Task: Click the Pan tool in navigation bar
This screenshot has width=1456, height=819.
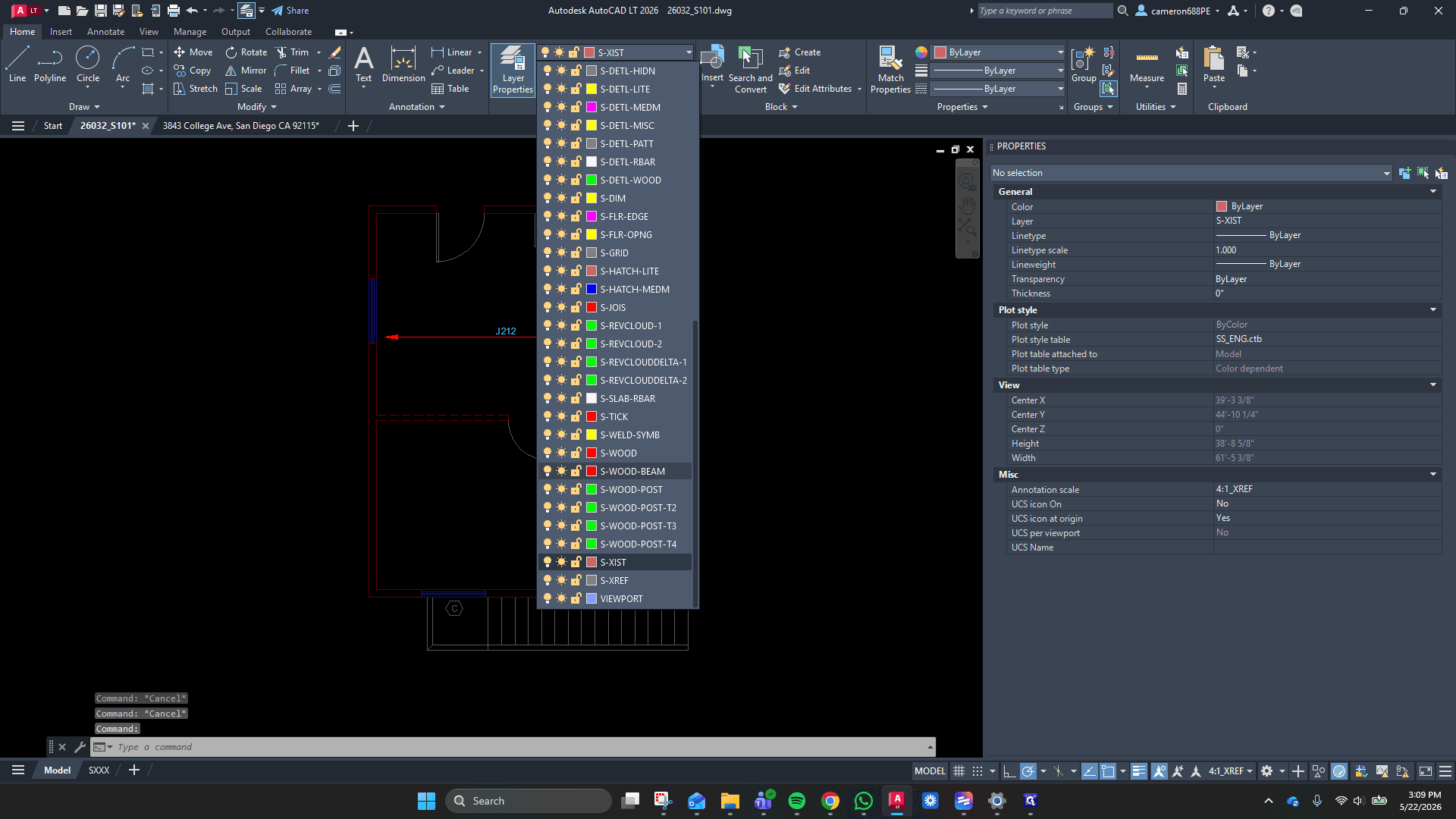Action: (x=967, y=204)
